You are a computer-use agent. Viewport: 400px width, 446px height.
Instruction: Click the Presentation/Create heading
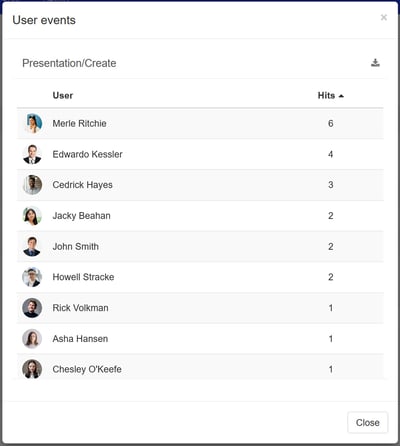pyautogui.click(x=69, y=63)
